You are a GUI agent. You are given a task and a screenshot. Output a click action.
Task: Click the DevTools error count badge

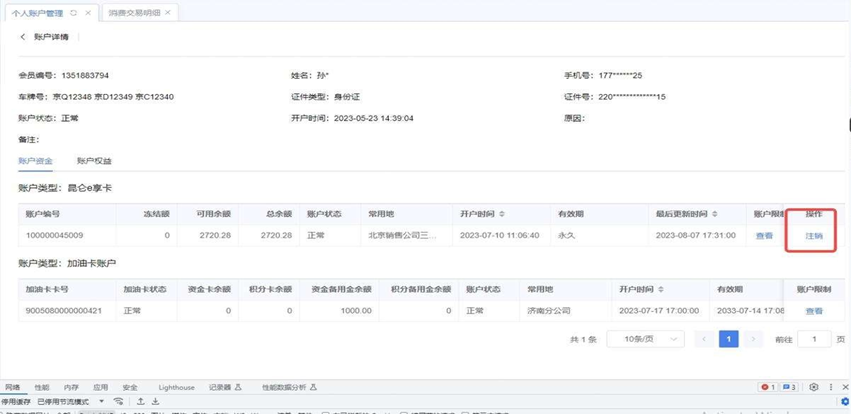tap(768, 387)
